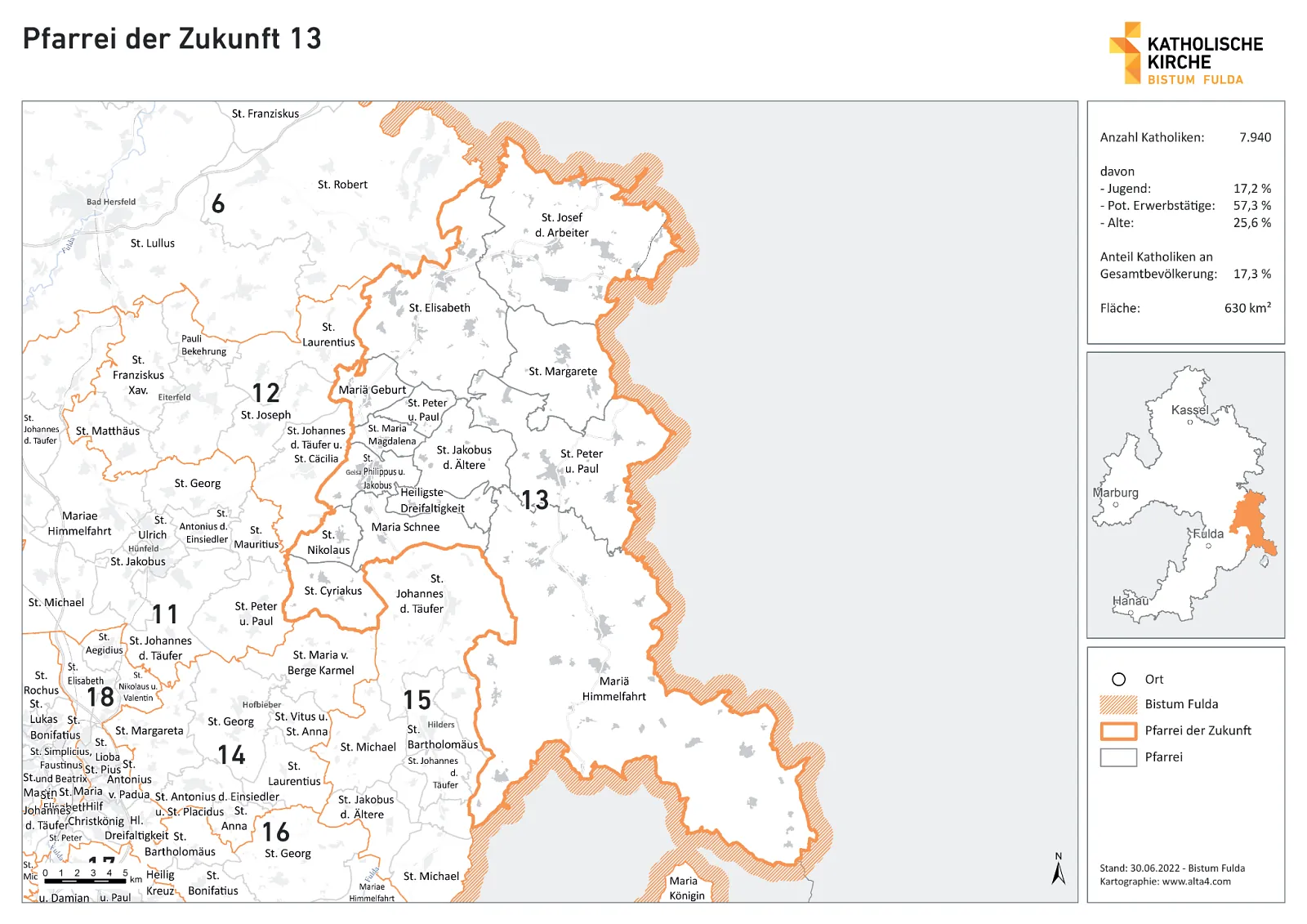Click the 'Maria Schnee' parish label

[x=405, y=528]
